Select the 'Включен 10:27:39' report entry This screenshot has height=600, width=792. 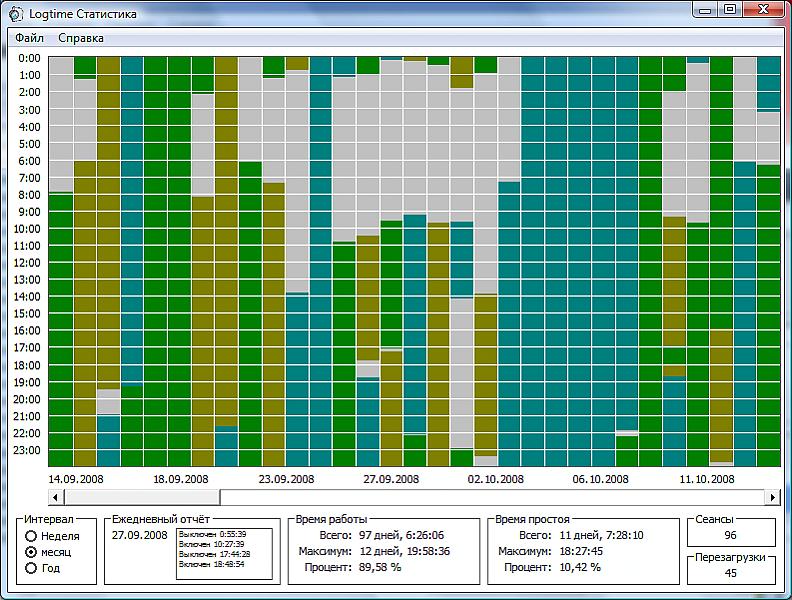[x=212, y=544]
